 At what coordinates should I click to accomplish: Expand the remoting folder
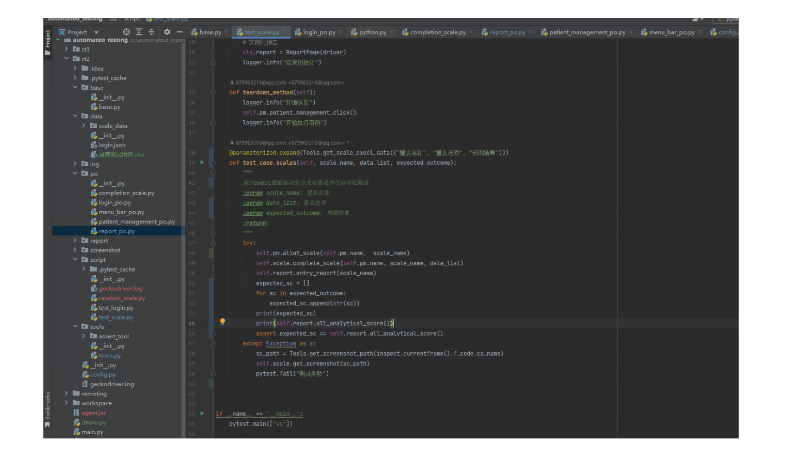[x=66, y=394]
